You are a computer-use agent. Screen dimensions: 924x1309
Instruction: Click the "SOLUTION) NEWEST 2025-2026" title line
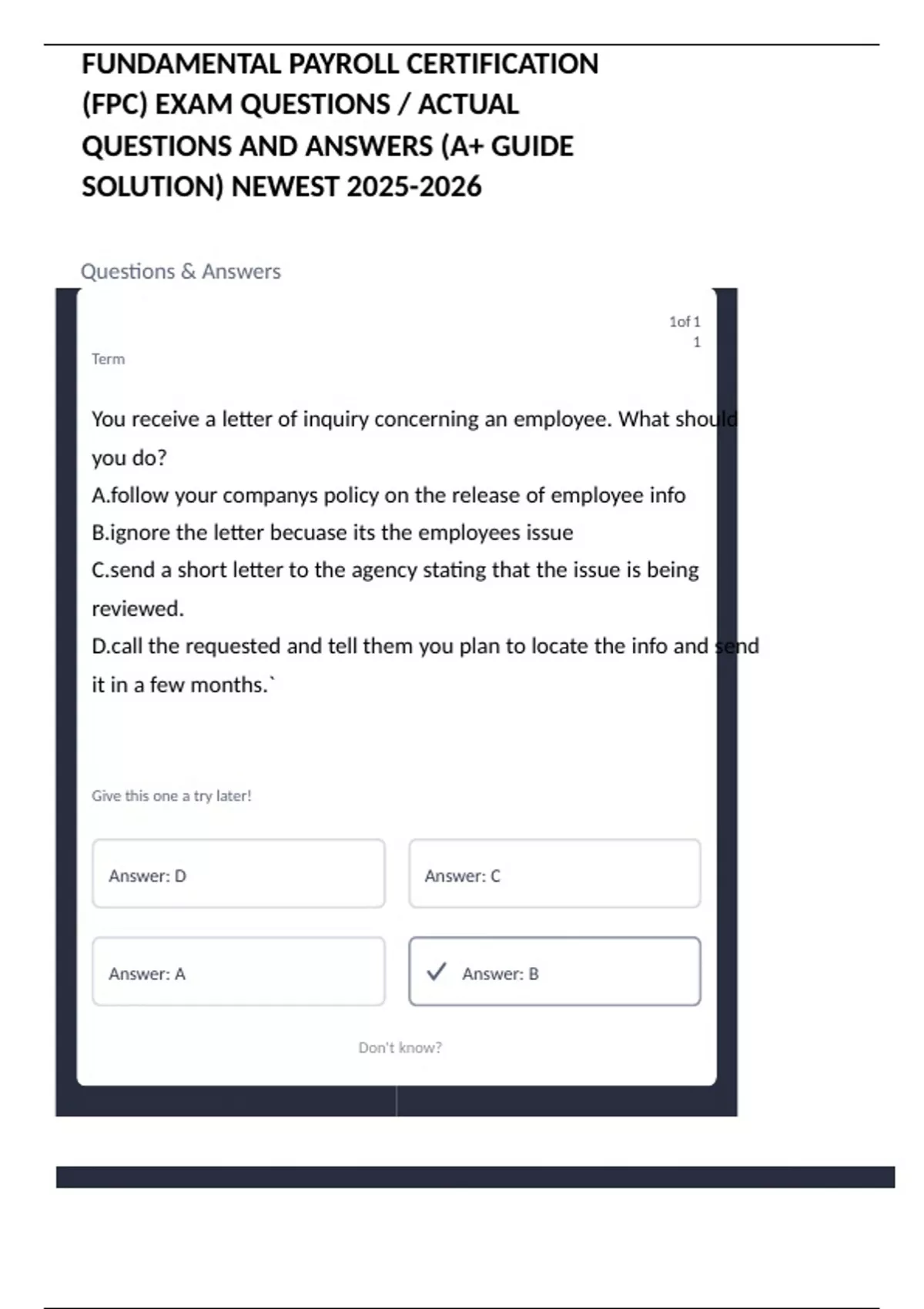coord(281,186)
